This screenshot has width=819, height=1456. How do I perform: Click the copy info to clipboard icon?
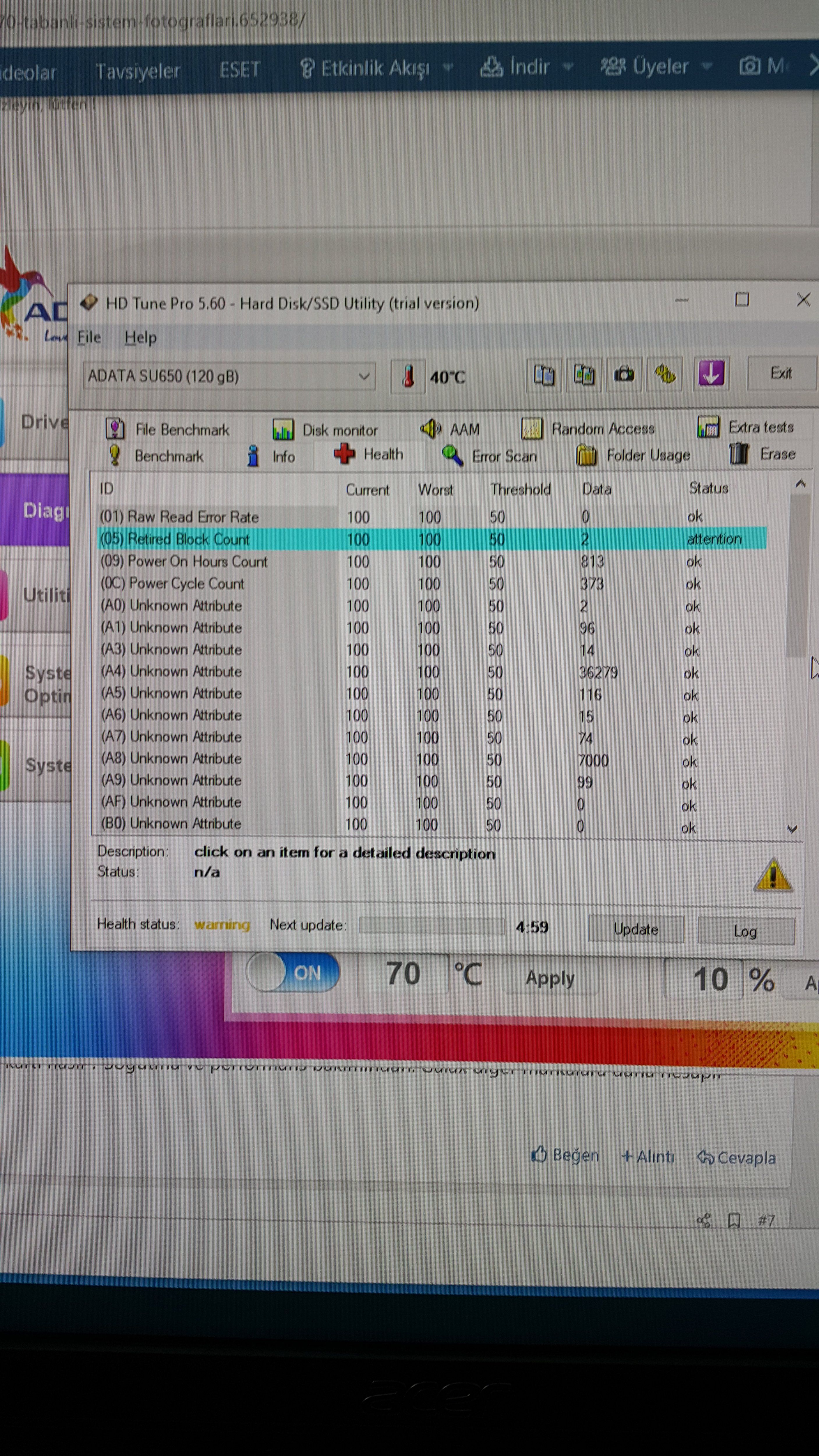(x=544, y=375)
